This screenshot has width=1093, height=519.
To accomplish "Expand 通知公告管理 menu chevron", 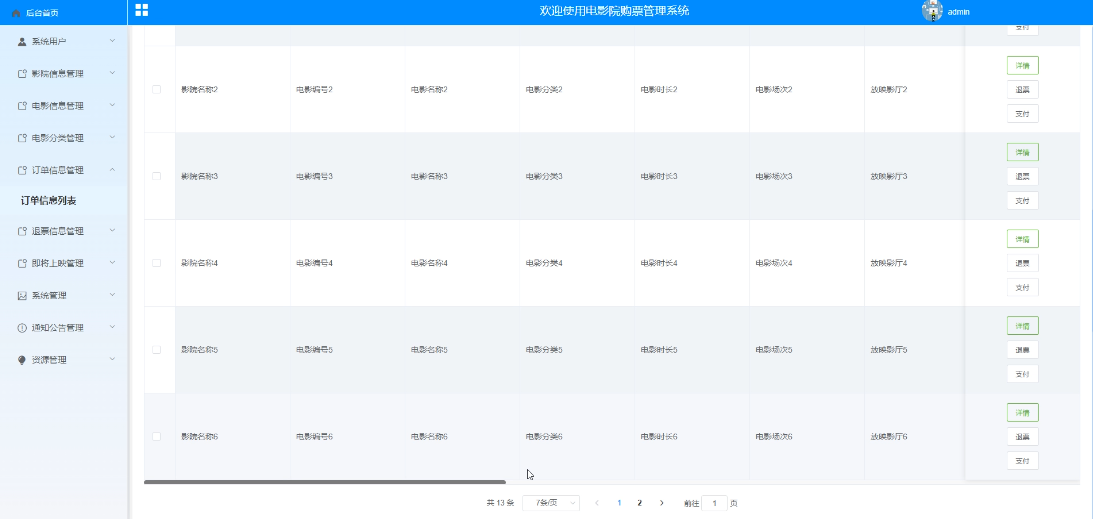I will (112, 327).
